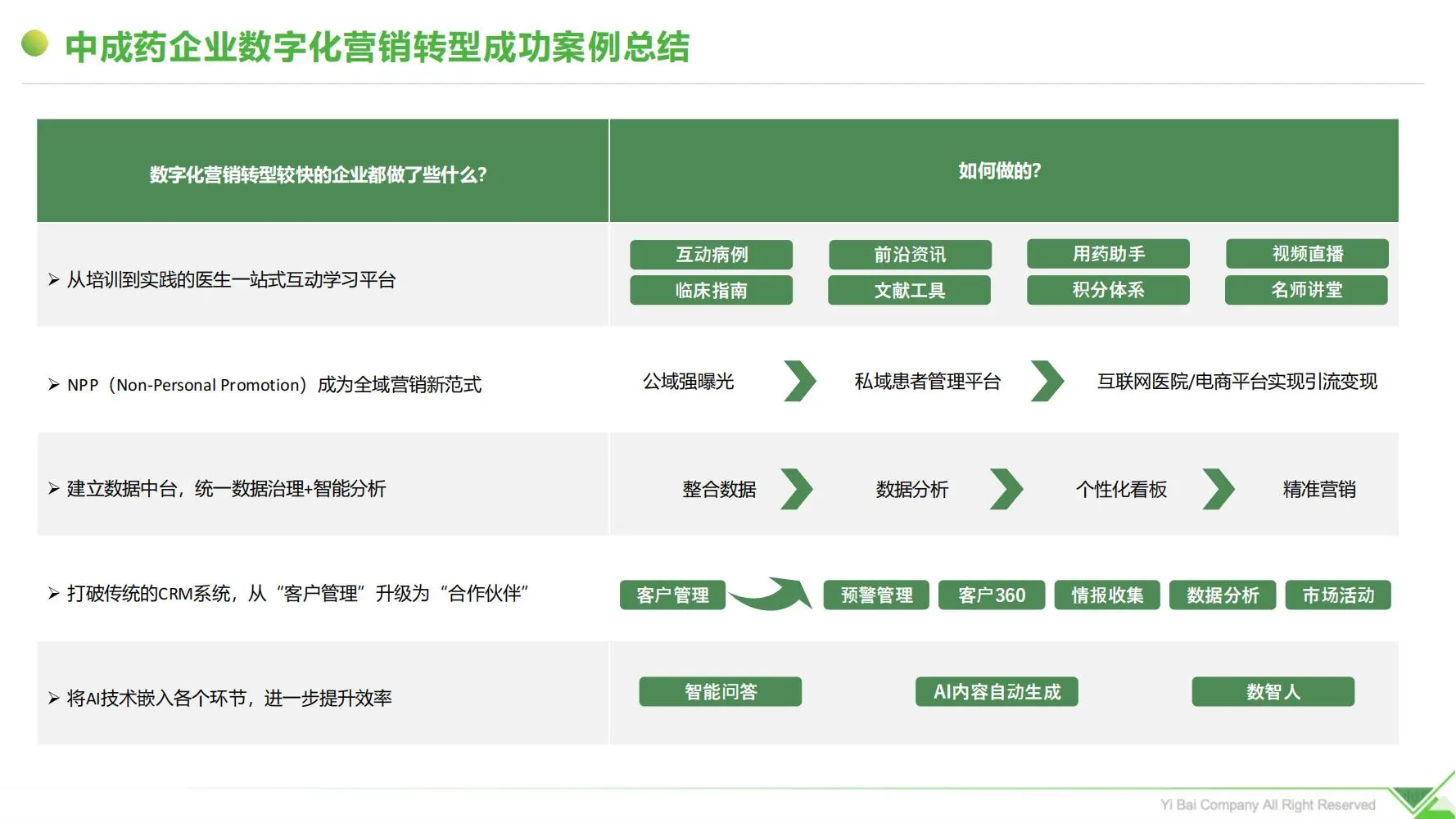Select the 文献工具 tag
This screenshot has width=1456, height=819.
(909, 290)
